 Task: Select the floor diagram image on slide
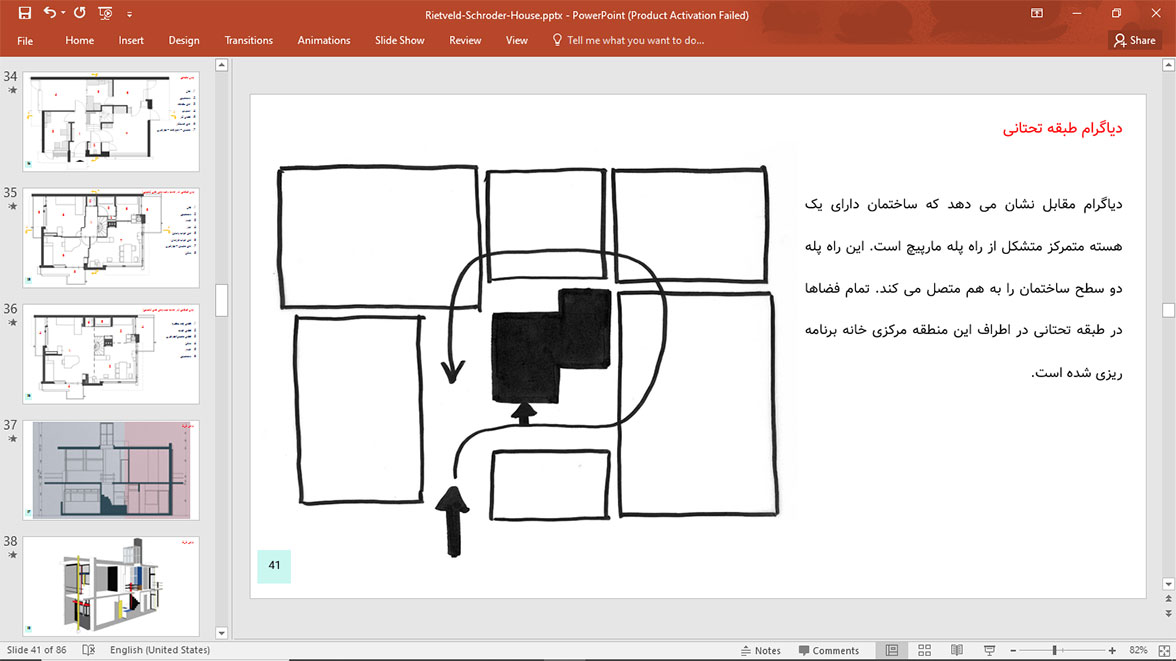pyautogui.click(x=528, y=360)
